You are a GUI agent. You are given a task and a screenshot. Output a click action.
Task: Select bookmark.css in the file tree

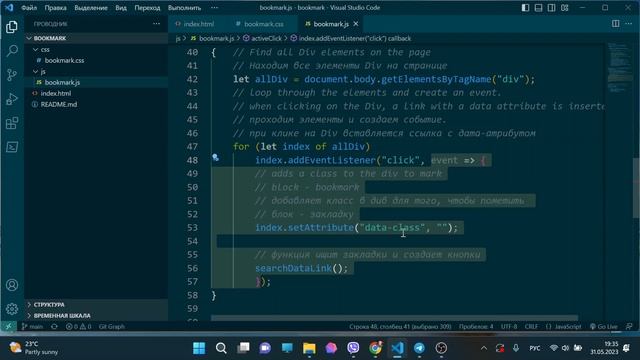click(x=64, y=60)
